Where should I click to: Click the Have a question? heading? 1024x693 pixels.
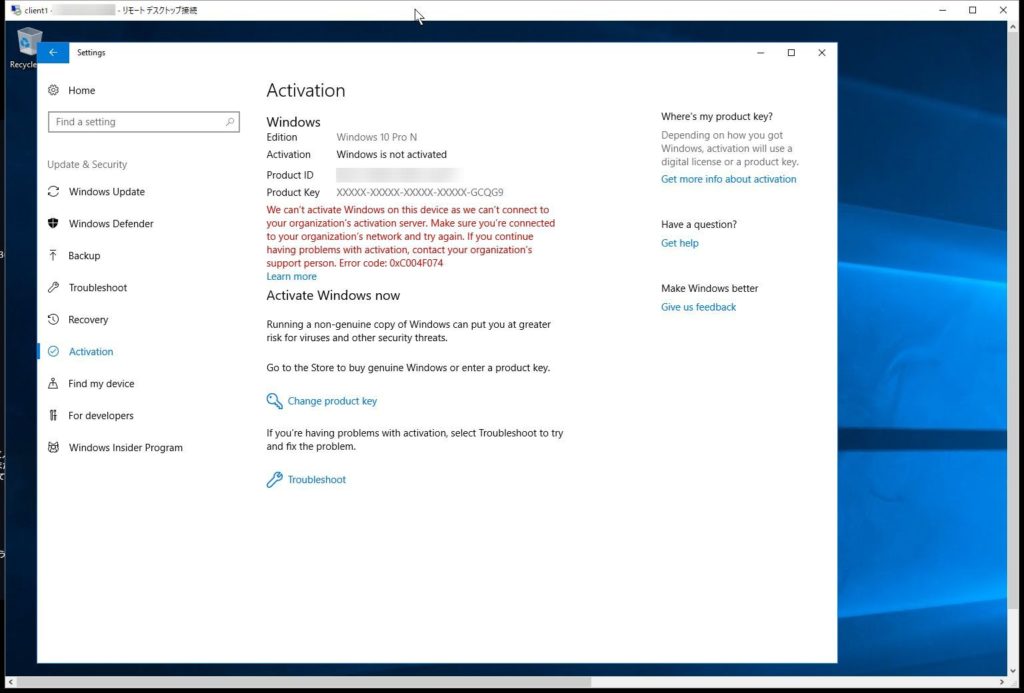699,225
